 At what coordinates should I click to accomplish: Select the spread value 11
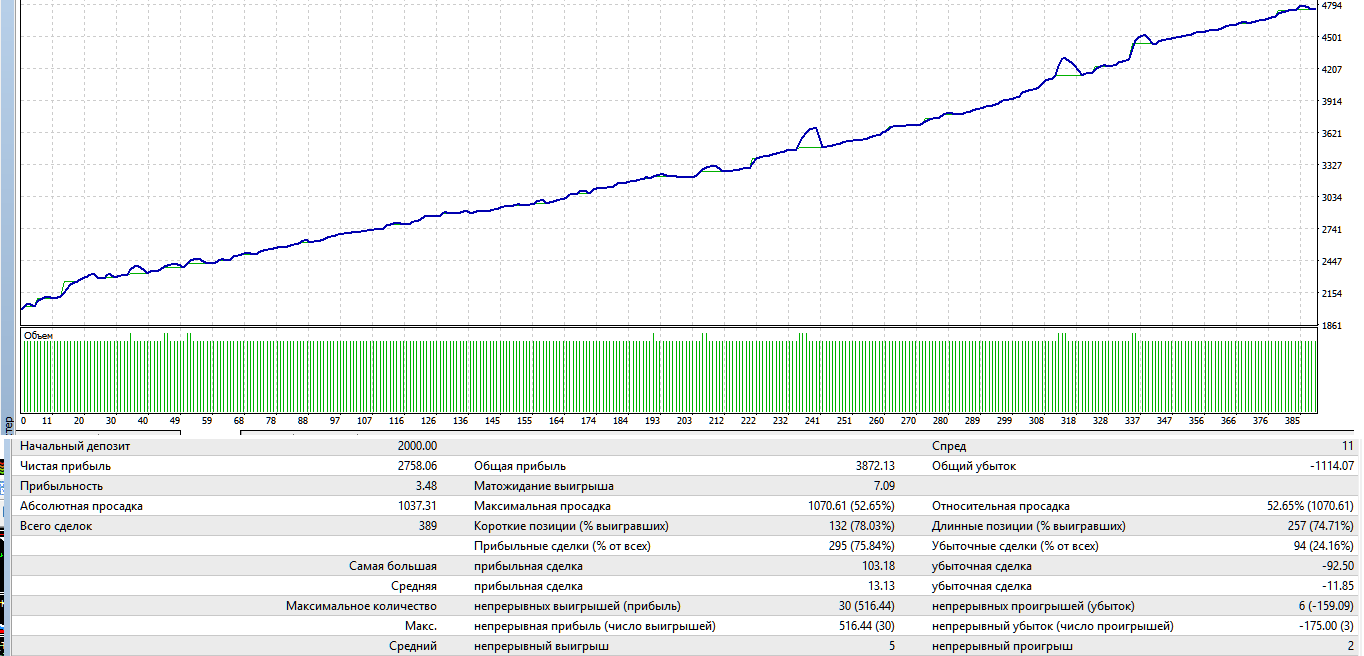[1348, 446]
